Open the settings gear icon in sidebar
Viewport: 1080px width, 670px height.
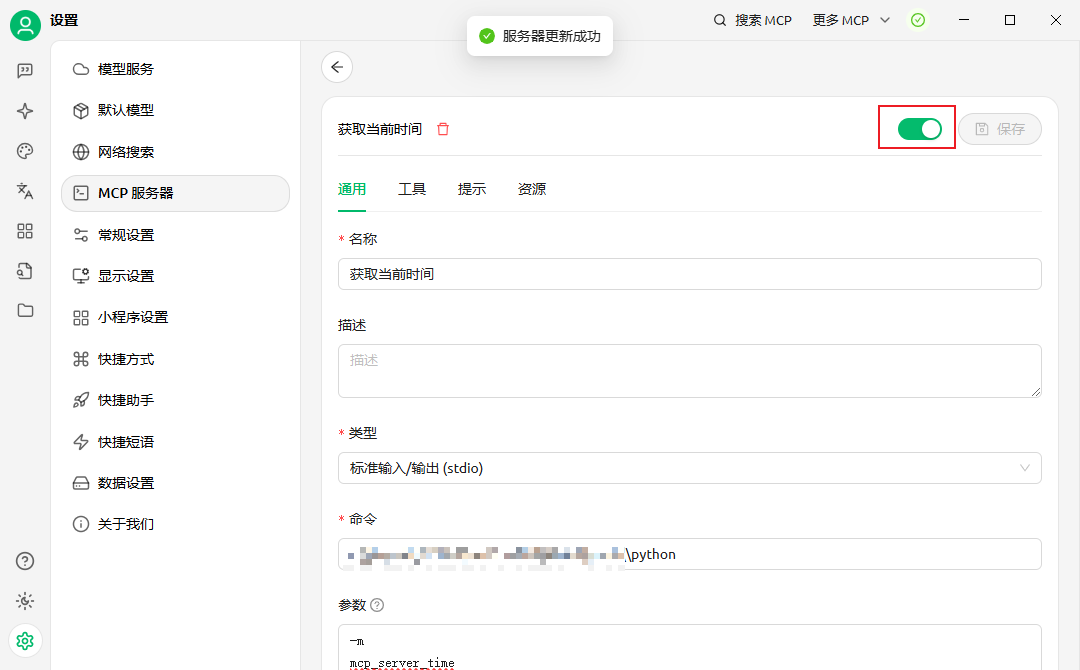[25, 641]
